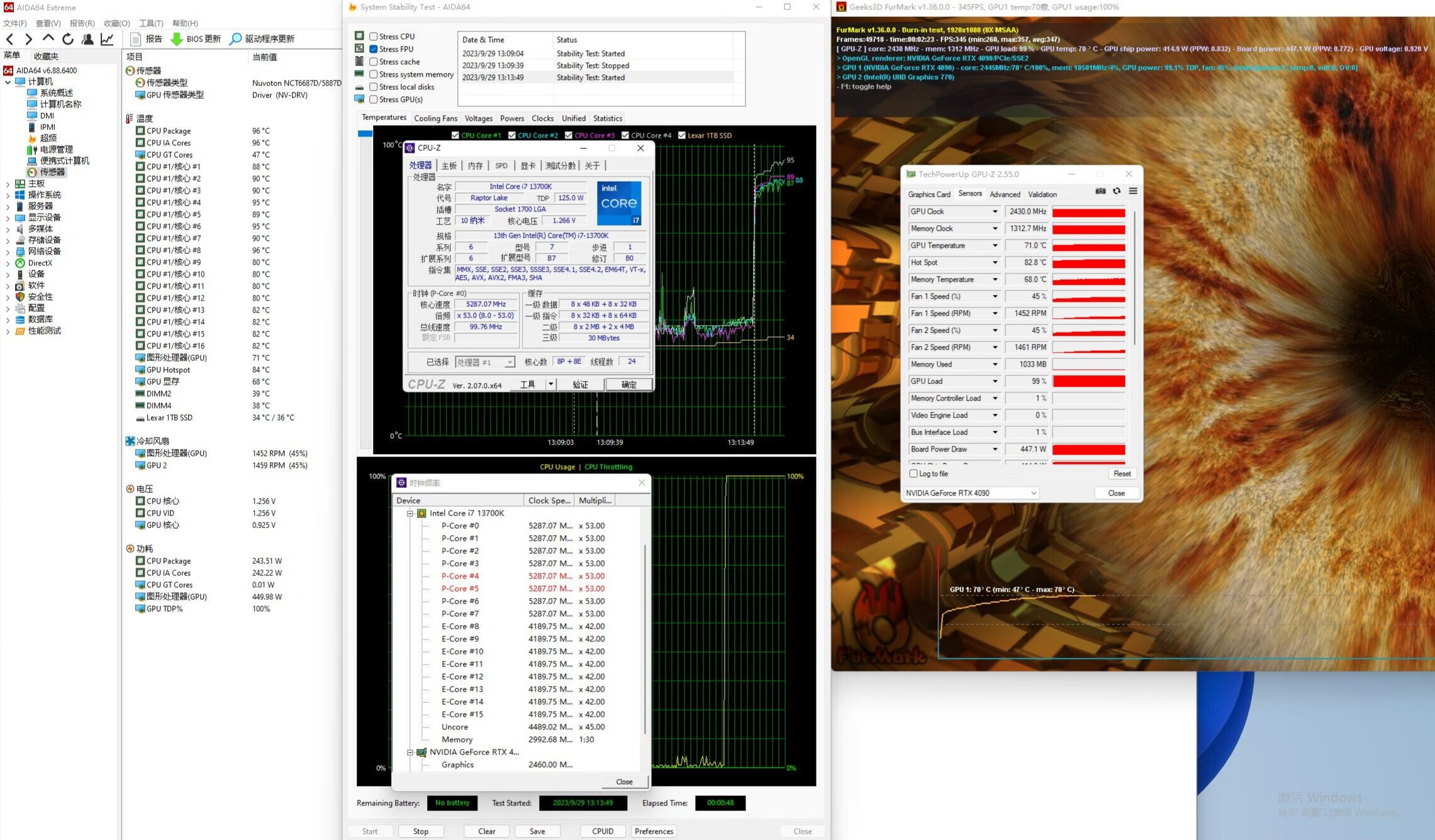
Task: Click GPU-Z refresh sensors icon
Action: (1117, 191)
